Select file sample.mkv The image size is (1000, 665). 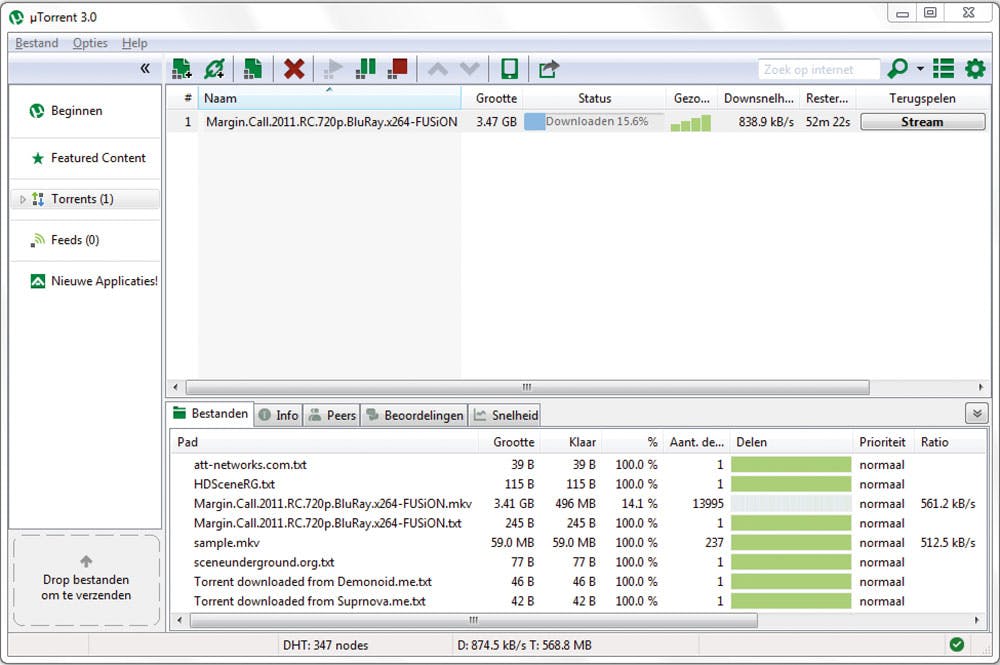tap(226, 543)
